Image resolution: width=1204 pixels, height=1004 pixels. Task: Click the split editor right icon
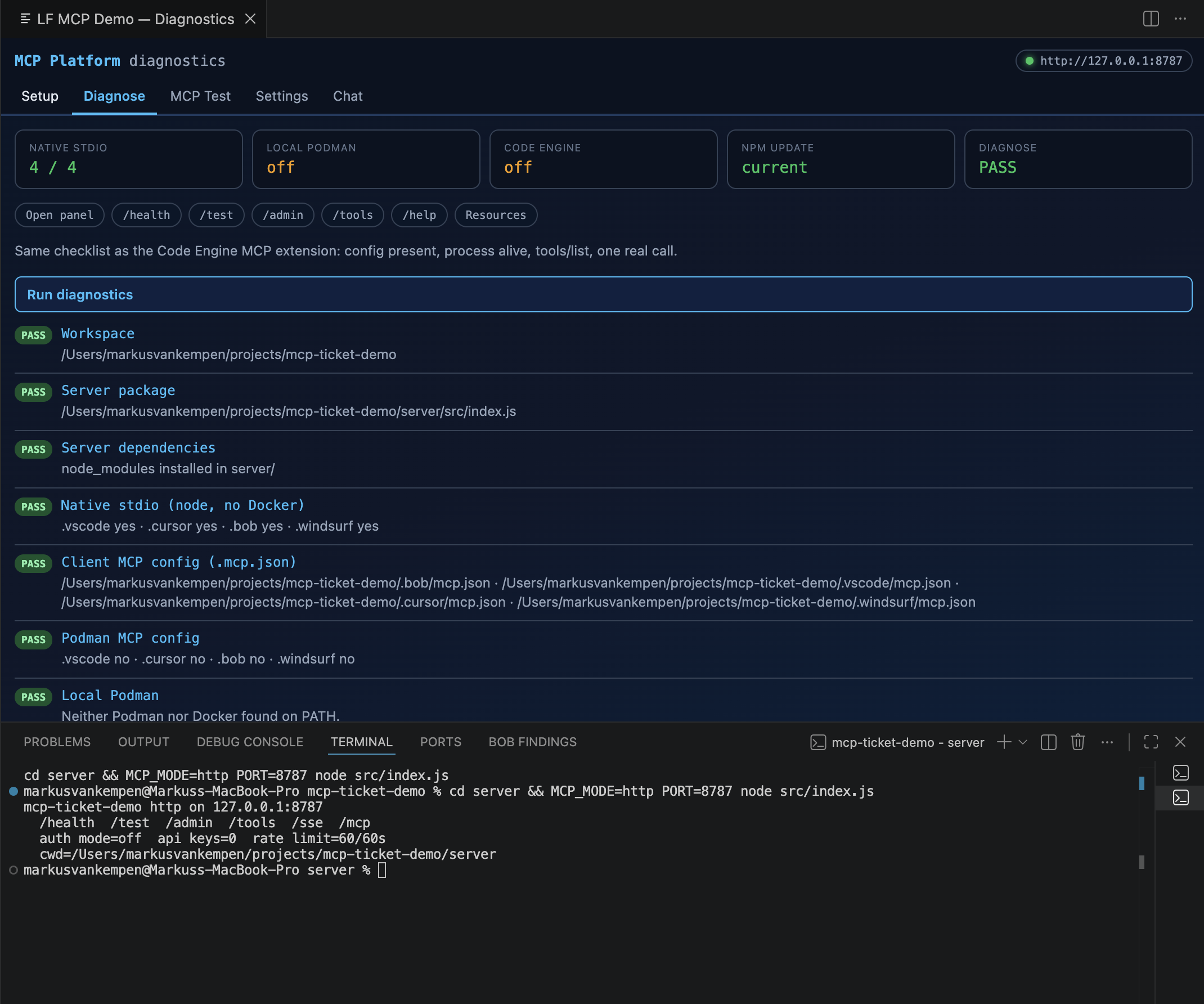tap(1151, 19)
